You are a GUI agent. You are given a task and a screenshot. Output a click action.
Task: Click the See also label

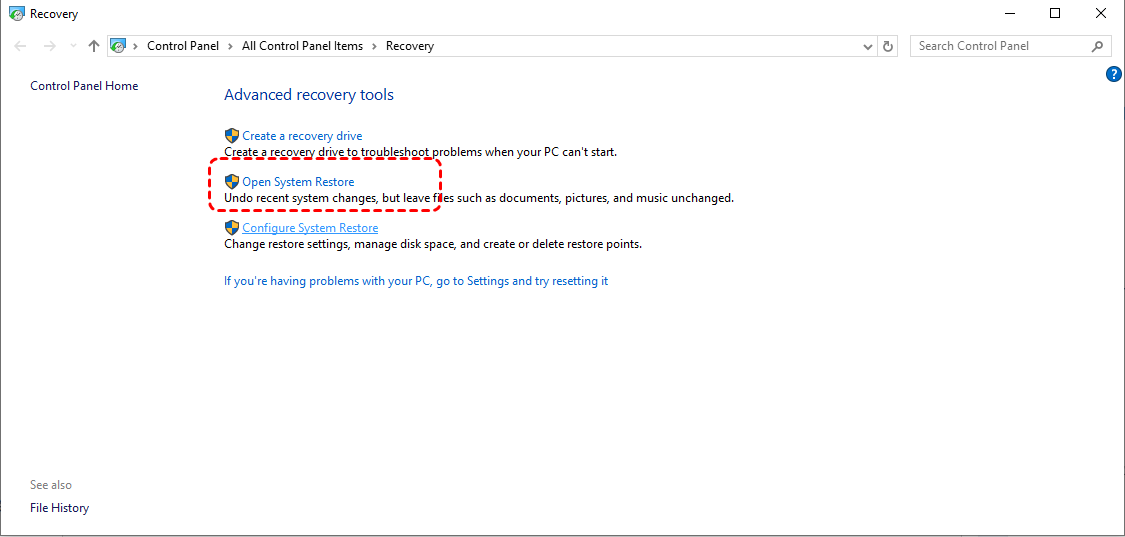pos(51,485)
